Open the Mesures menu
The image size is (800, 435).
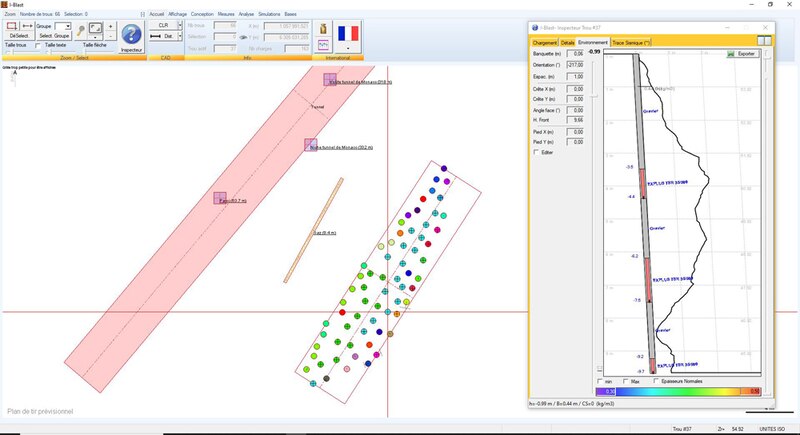coord(226,14)
